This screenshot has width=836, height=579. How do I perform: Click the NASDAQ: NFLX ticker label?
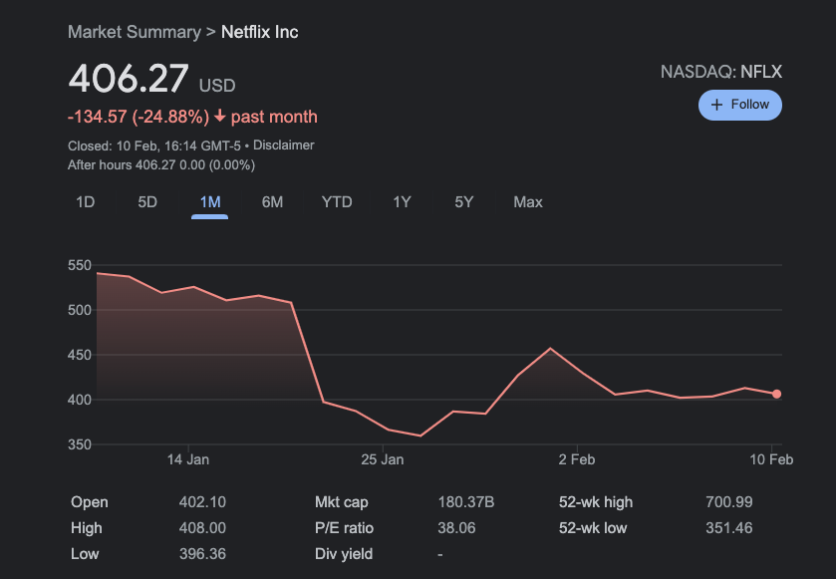click(721, 72)
